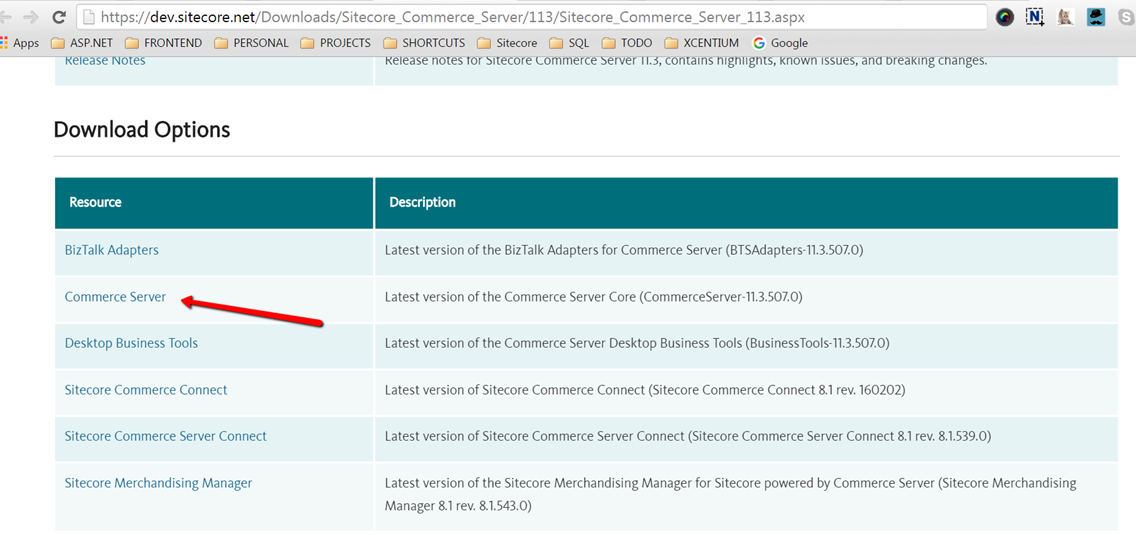
Task: Open the XCENTIUM bookmarks folder
Action: (701, 43)
